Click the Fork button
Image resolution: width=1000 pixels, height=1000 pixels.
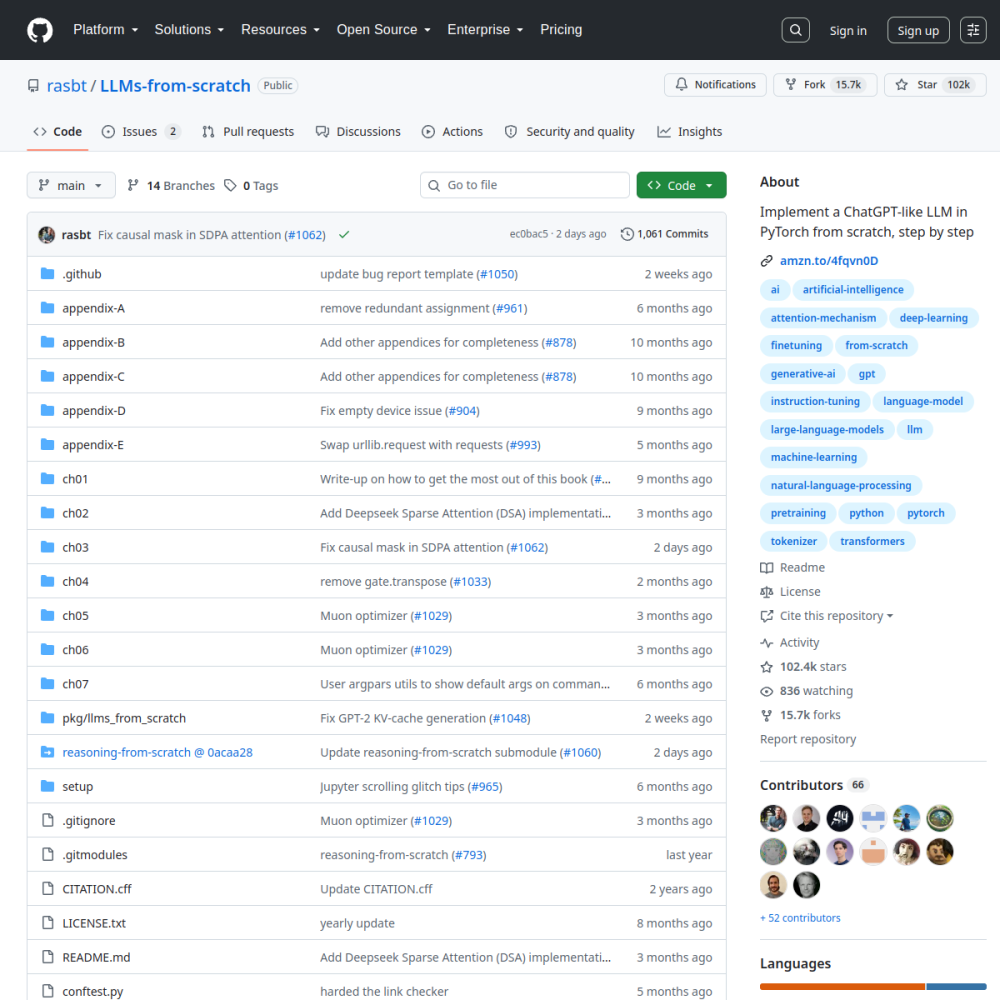[825, 85]
